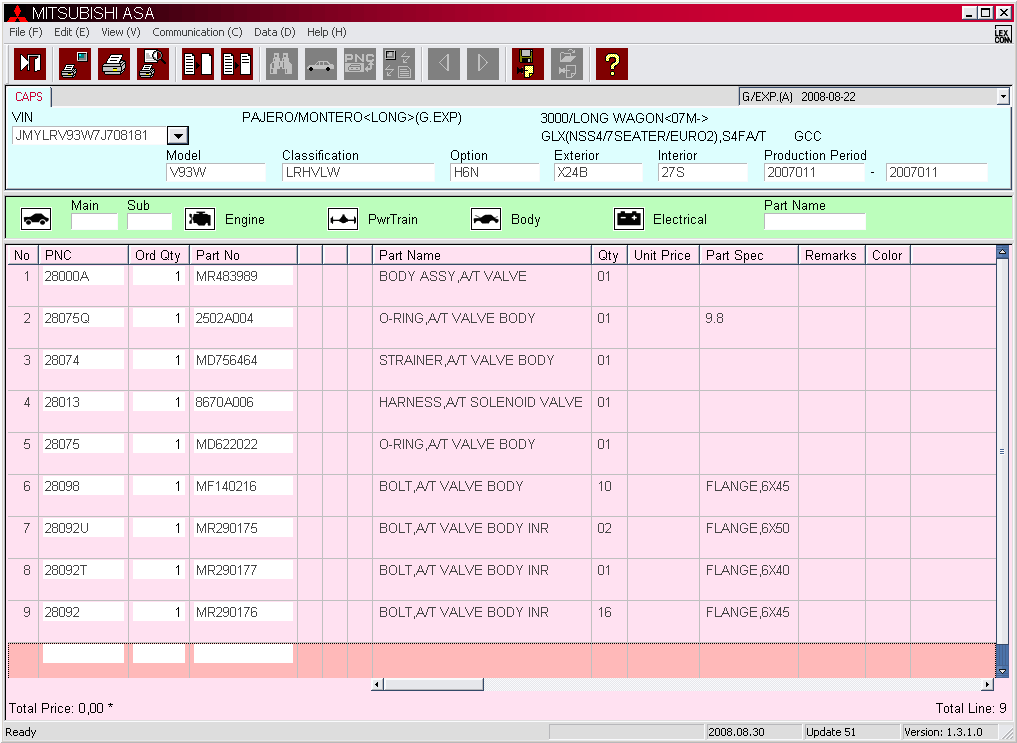Click the binoculars search icon
Viewport: 1017px width, 743px height.
pos(281,64)
